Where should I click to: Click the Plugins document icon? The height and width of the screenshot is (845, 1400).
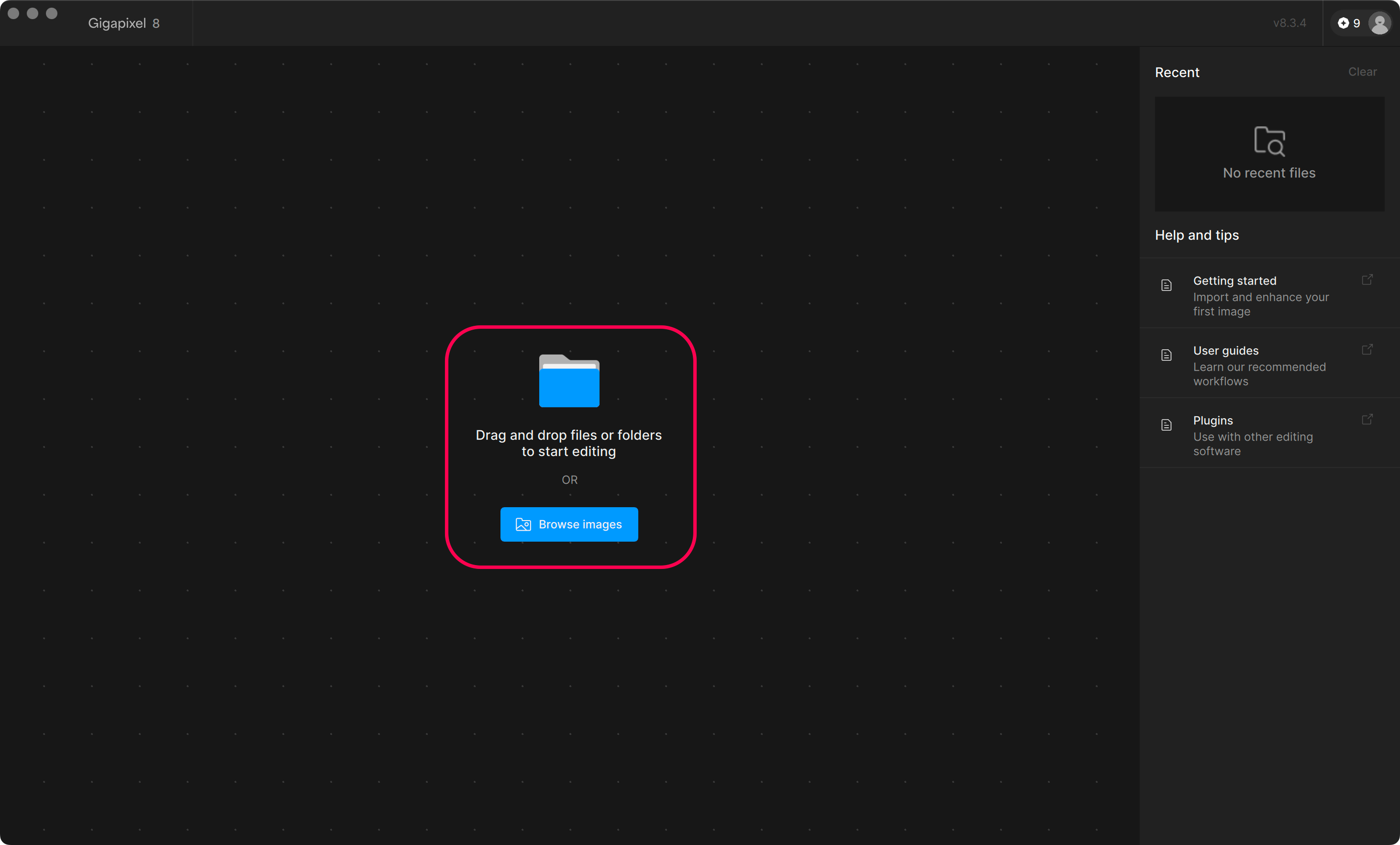[x=1167, y=425]
